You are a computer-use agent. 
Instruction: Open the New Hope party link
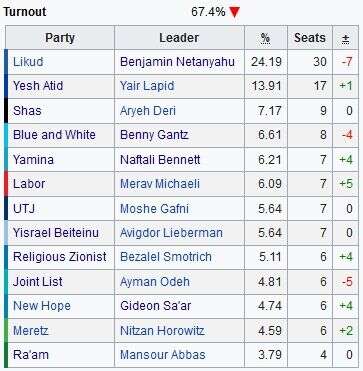(x=42, y=306)
